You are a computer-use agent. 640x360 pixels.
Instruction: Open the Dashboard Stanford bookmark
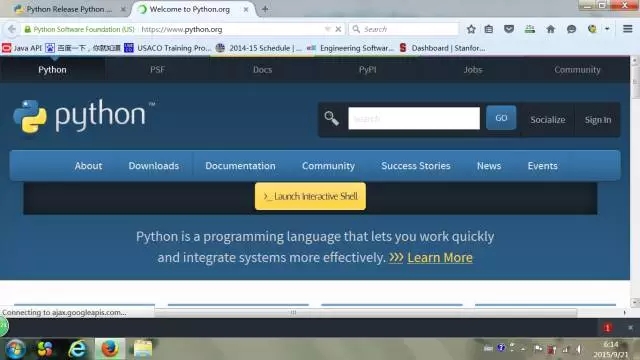(442, 48)
